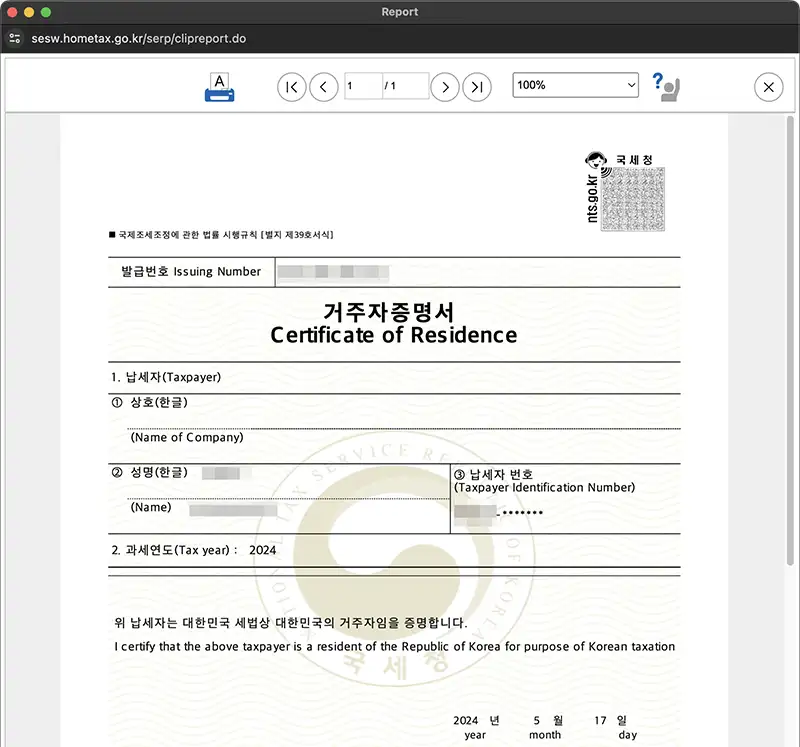Click the 'I certify that the above taxpayer' sentence
Image resolution: width=800 pixels, height=747 pixels.
coord(394,646)
